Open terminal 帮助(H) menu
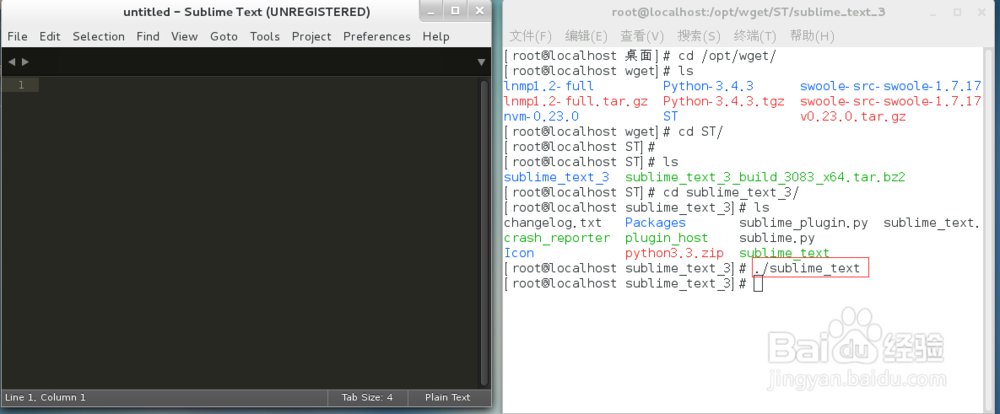 (x=812, y=36)
